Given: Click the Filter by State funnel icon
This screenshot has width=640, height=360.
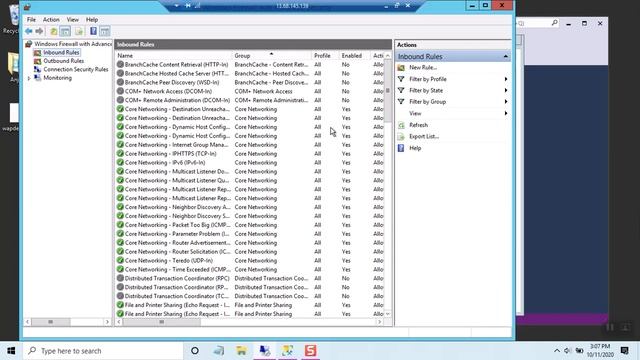Looking at the screenshot, I should point(401,90).
